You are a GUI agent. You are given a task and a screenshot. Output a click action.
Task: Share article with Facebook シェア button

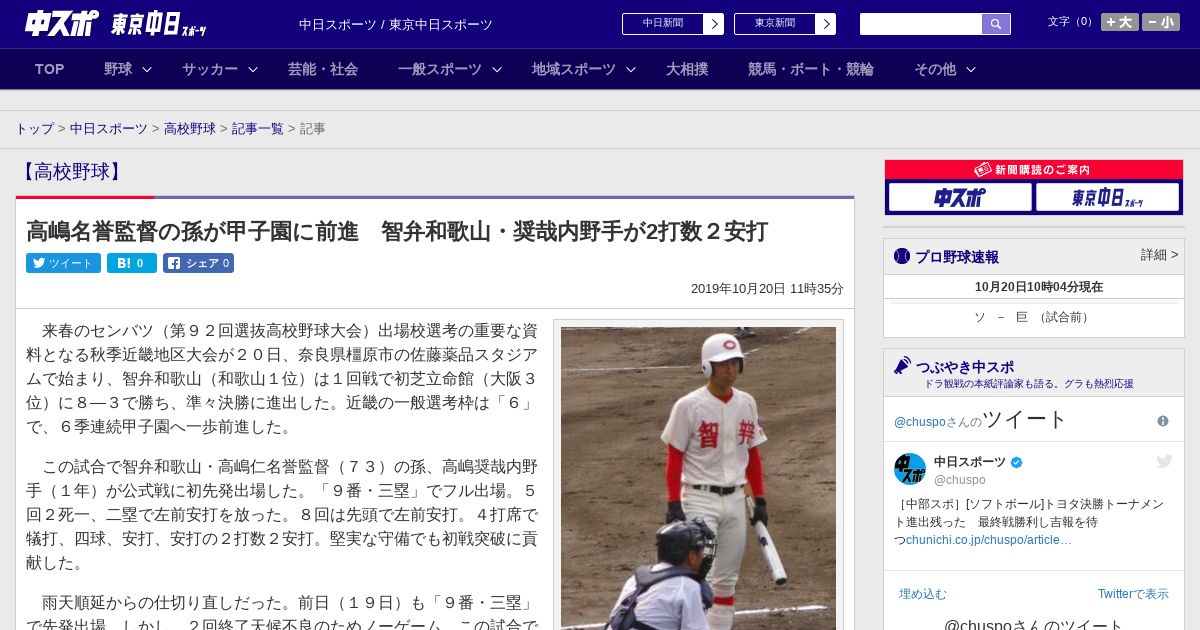point(198,263)
